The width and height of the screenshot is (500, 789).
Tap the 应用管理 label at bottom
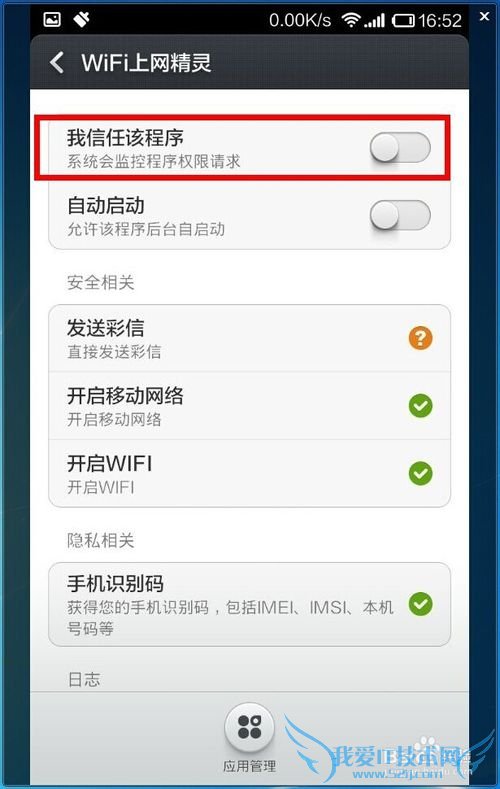[249, 766]
